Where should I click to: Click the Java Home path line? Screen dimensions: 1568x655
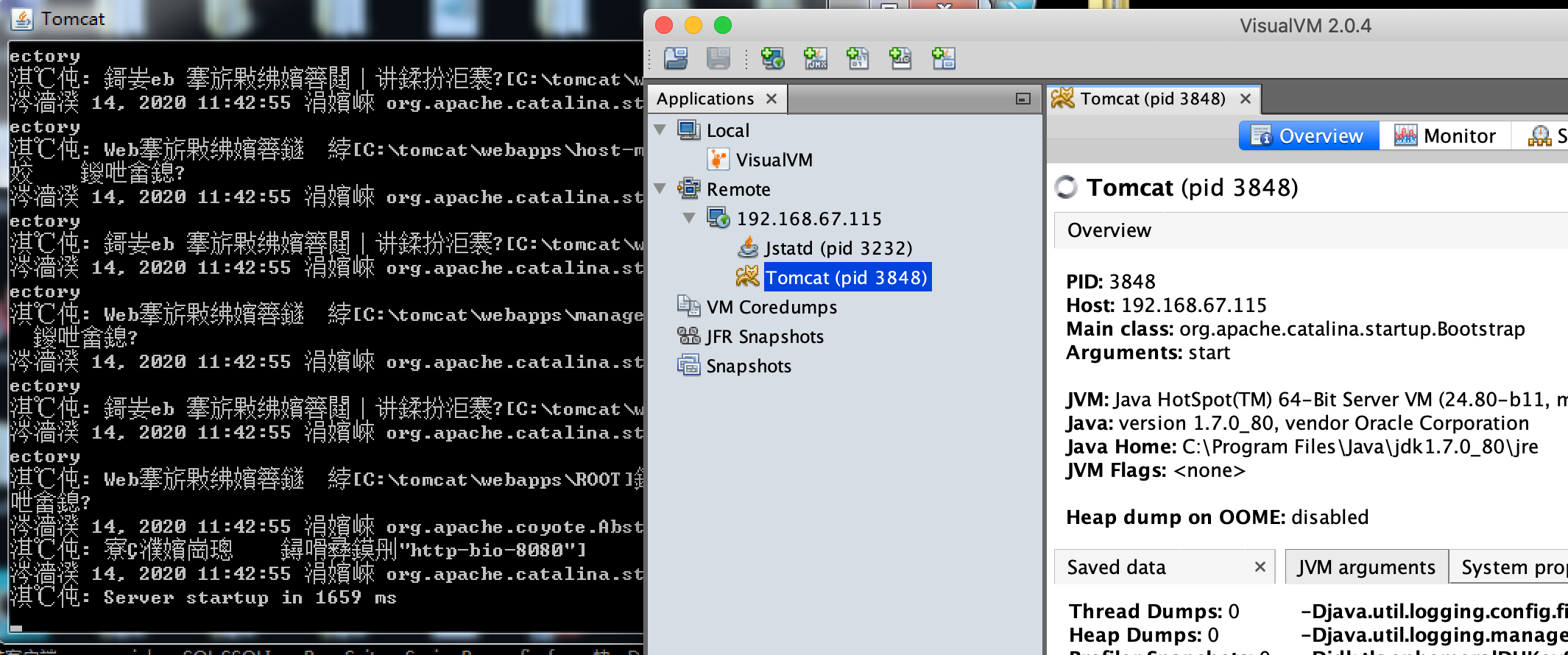1302,447
